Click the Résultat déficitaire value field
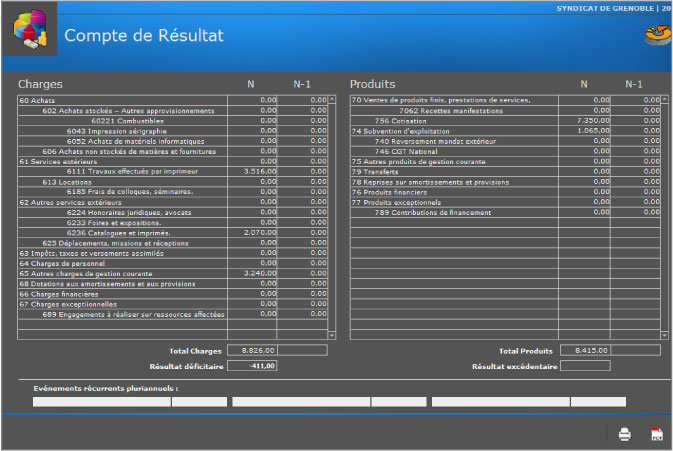673x451 pixels. [252, 366]
